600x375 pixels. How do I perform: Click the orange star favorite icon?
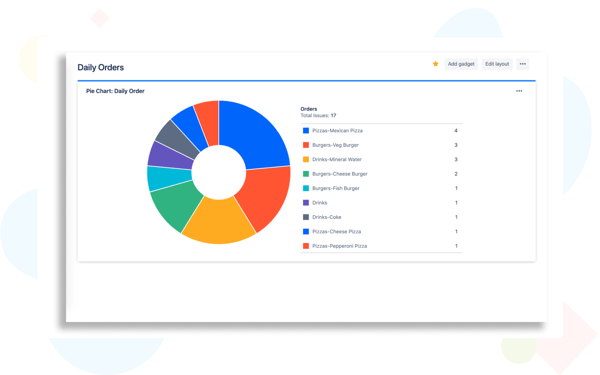pos(435,64)
